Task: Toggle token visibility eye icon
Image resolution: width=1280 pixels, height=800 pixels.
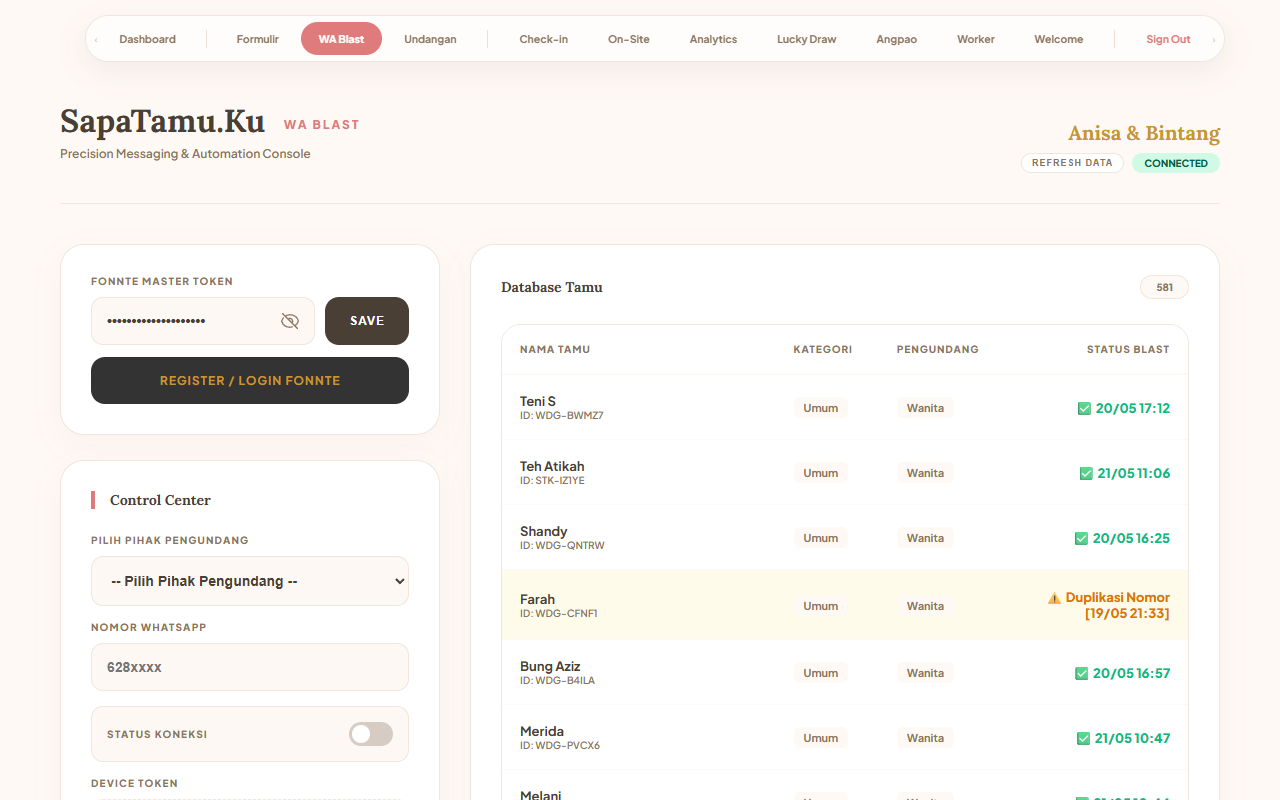Action: point(290,321)
